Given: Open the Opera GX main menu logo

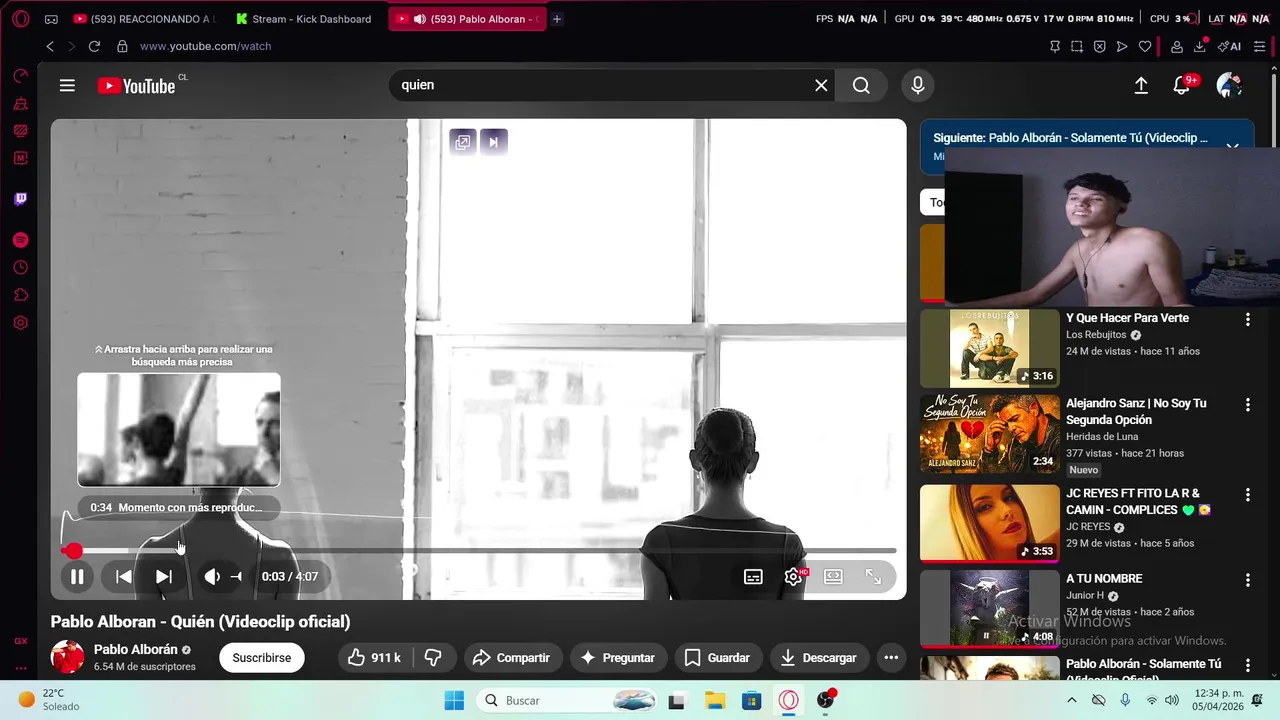Looking at the screenshot, I should (20, 19).
